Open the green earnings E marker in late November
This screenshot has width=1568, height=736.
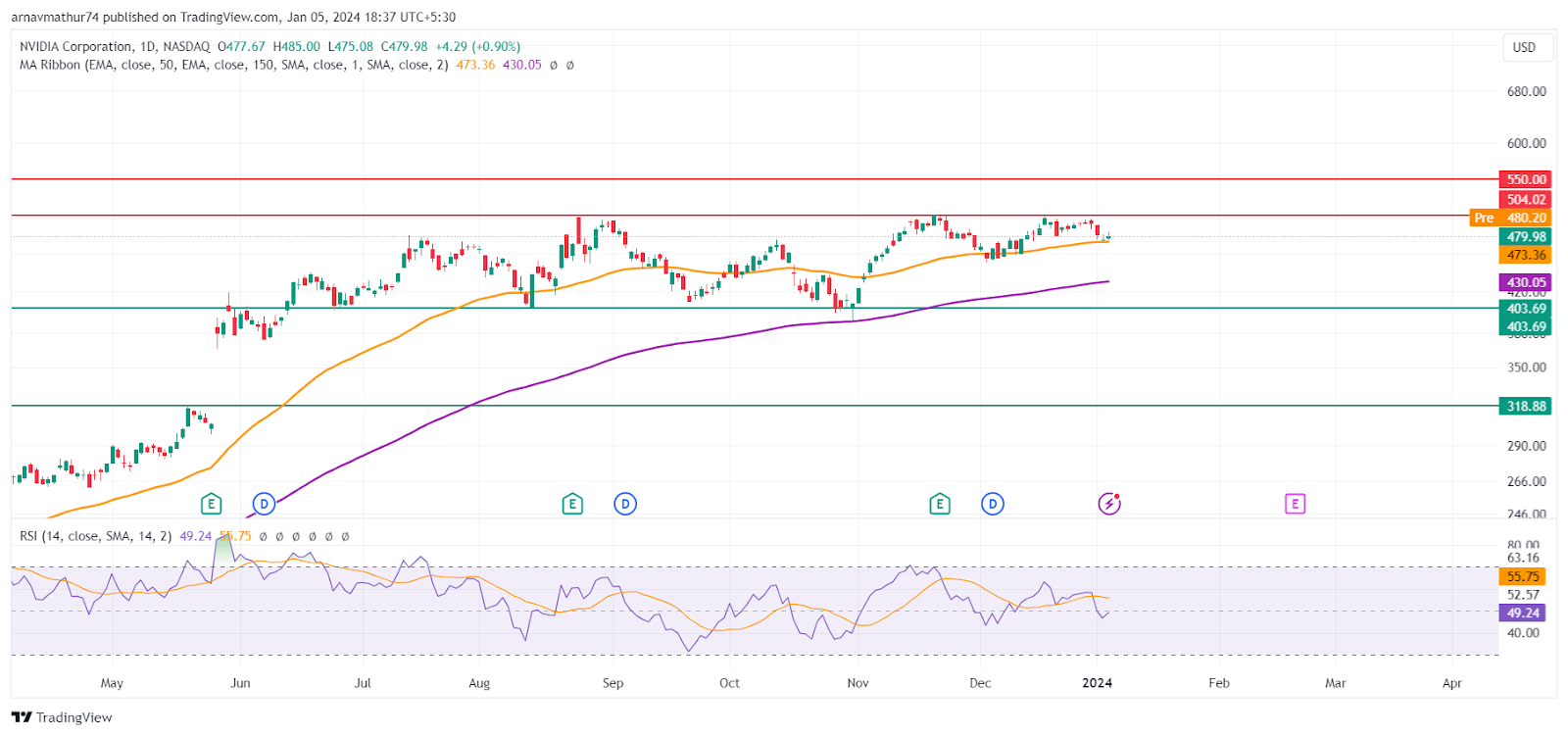click(x=940, y=504)
